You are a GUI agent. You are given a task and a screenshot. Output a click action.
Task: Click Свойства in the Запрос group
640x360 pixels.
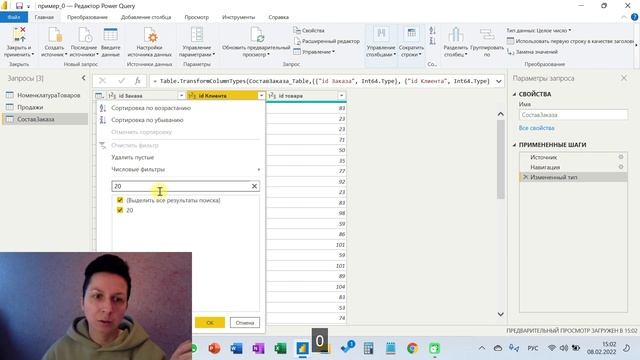pyautogui.click(x=309, y=30)
